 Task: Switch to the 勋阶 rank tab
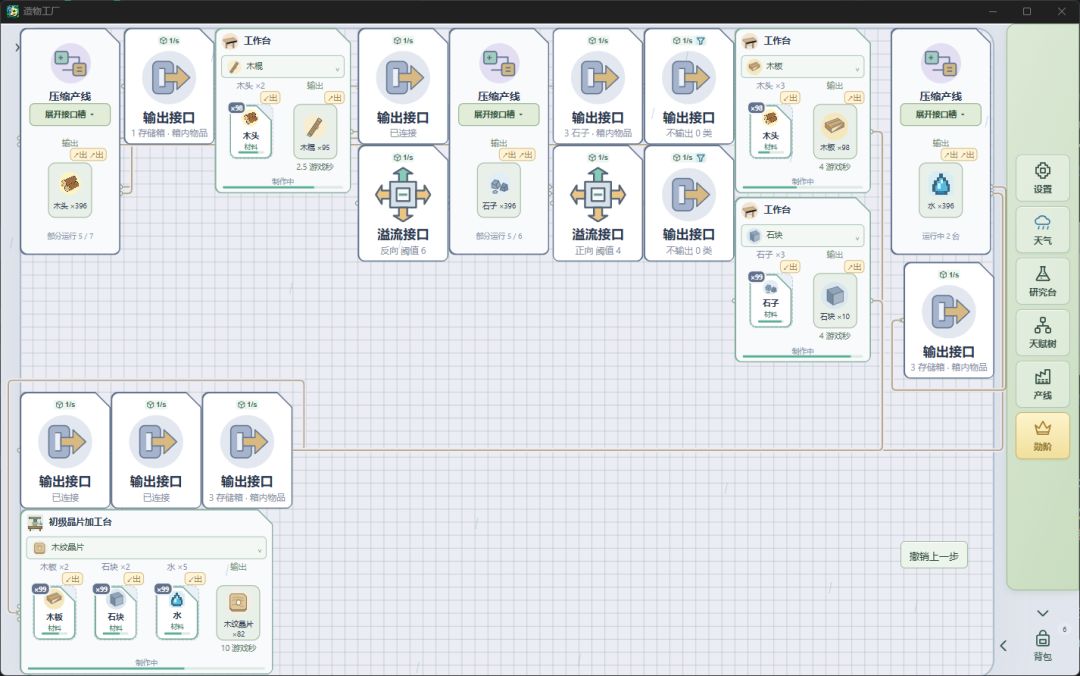[1042, 436]
